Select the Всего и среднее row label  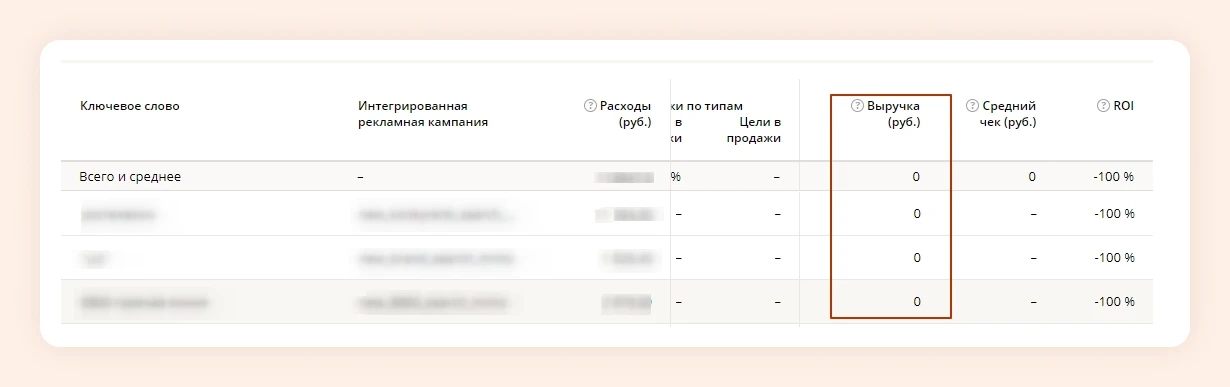pyautogui.click(x=130, y=177)
